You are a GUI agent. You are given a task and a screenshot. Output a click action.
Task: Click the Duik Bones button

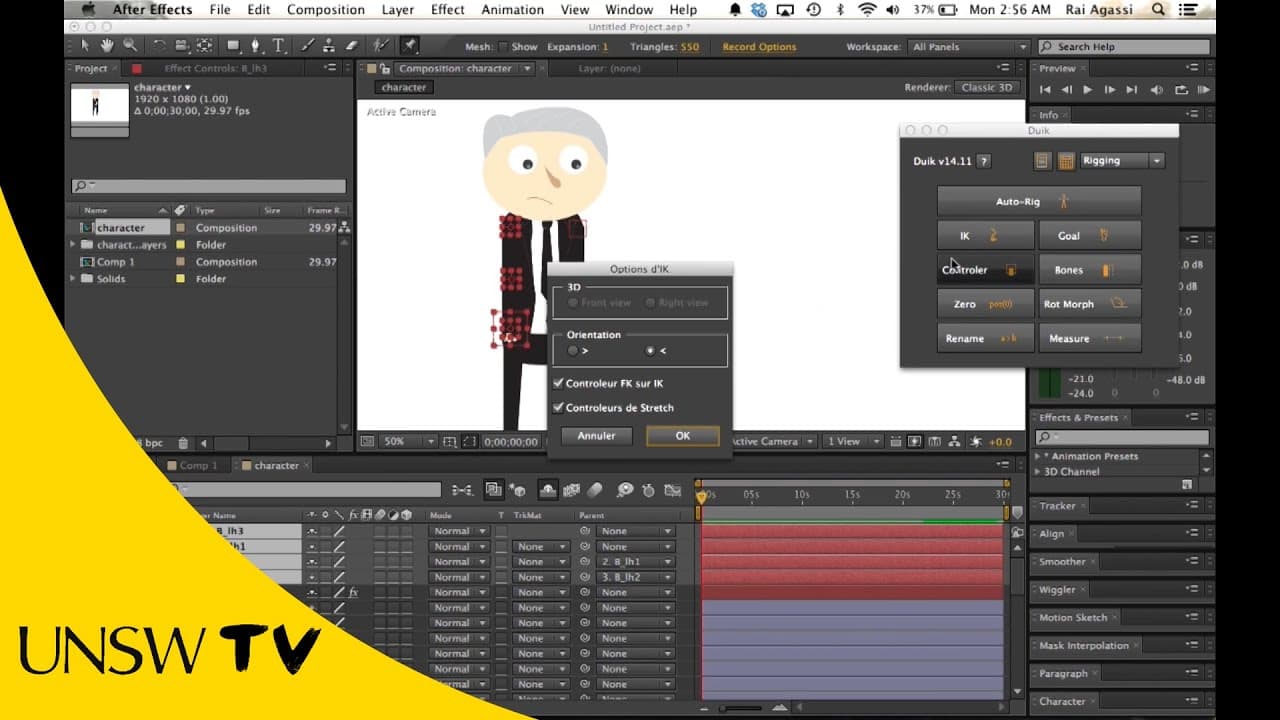pyautogui.click(x=1090, y=270)
